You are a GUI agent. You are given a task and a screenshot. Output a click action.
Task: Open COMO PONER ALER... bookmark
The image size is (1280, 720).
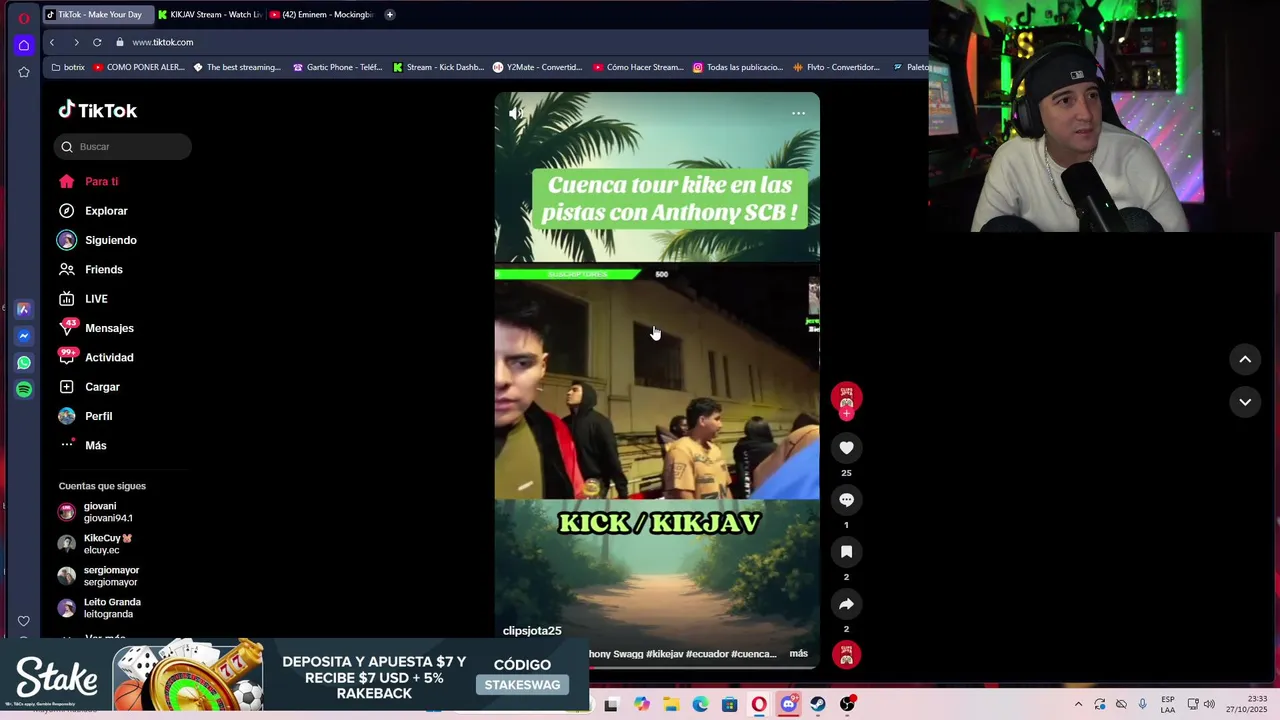(139, 67)
